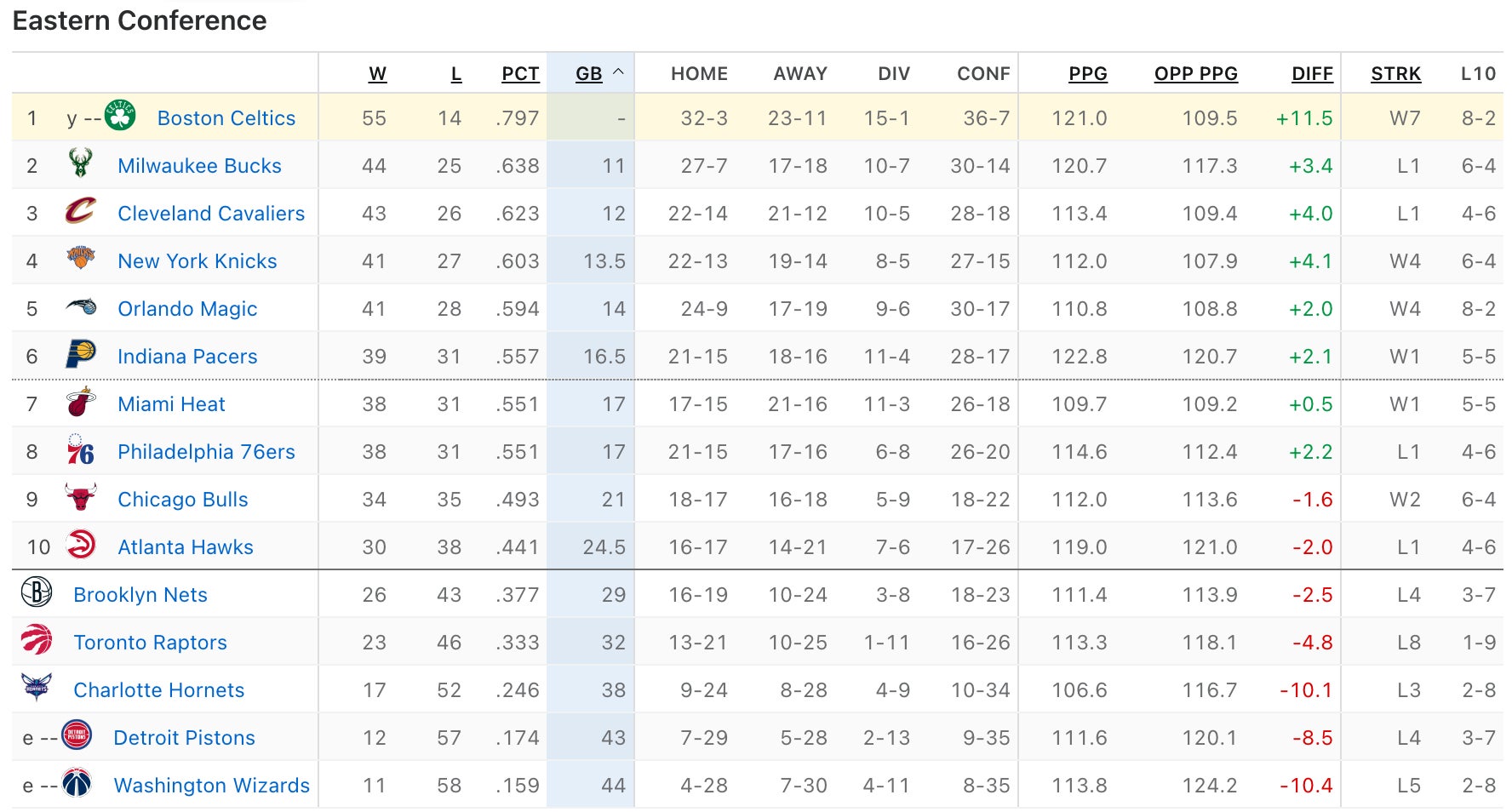Click the Milwaukee Bucks logo icon
The height and width of the screenshot is (812, 1512).
tap(81, 163)
